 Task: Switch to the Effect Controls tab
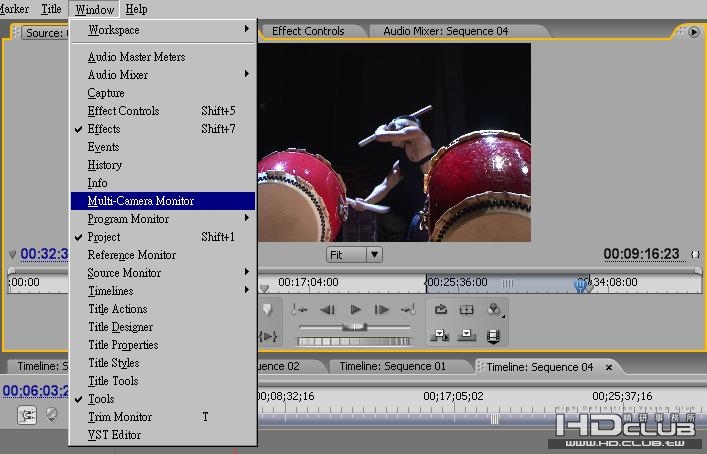(308, 31)
